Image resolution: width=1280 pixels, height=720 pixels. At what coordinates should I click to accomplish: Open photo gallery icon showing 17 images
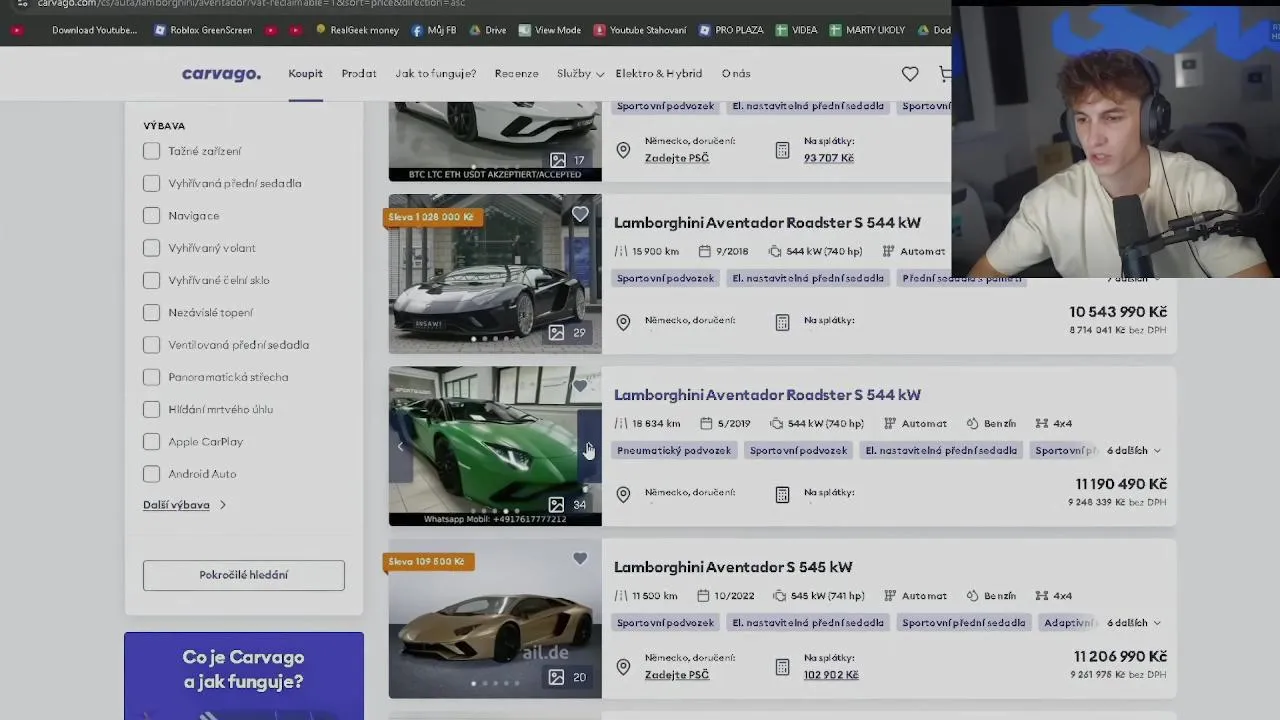[x=557, y=160]
